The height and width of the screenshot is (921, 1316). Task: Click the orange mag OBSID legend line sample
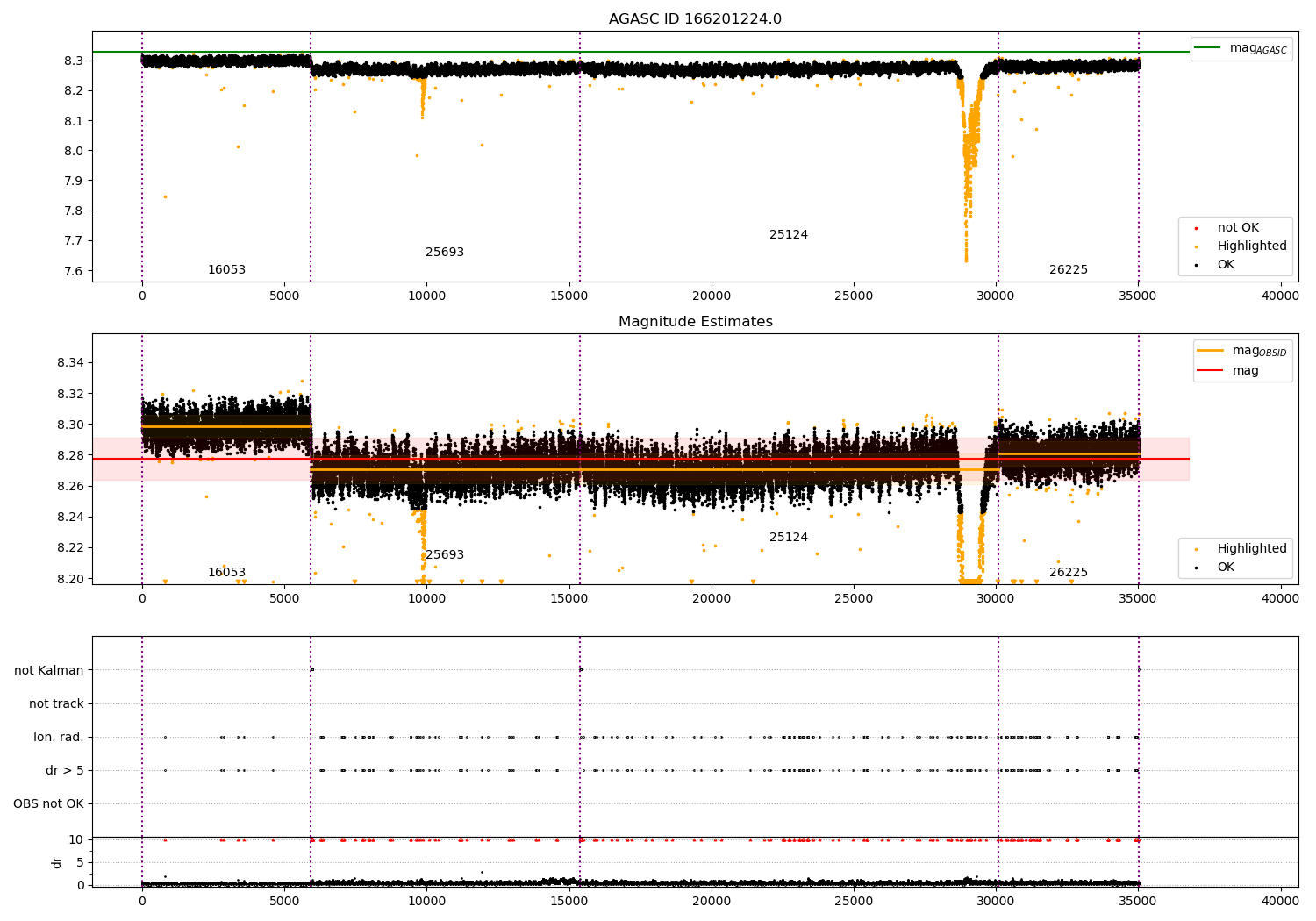1210,350
